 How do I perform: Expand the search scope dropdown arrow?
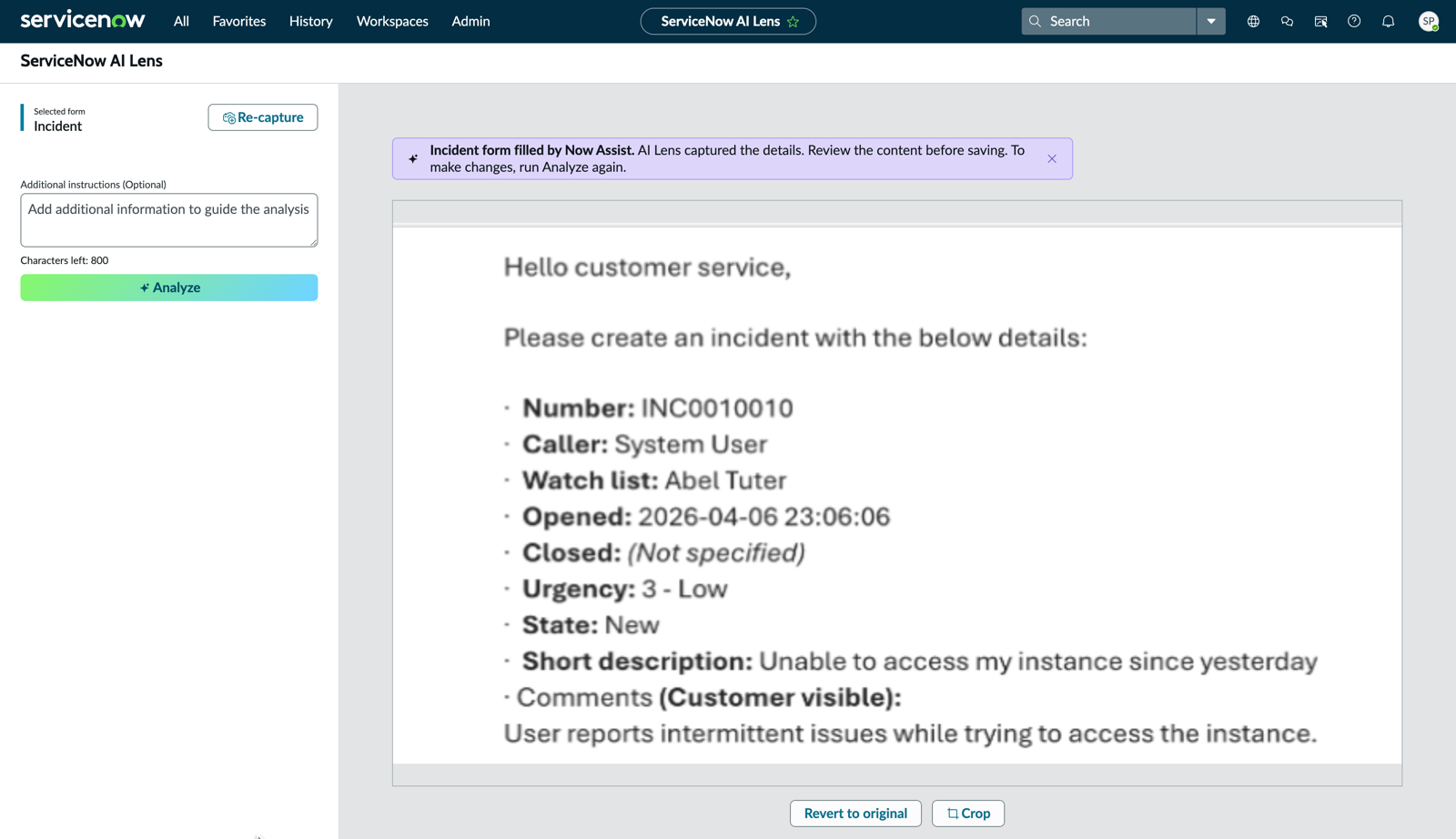1211,21
